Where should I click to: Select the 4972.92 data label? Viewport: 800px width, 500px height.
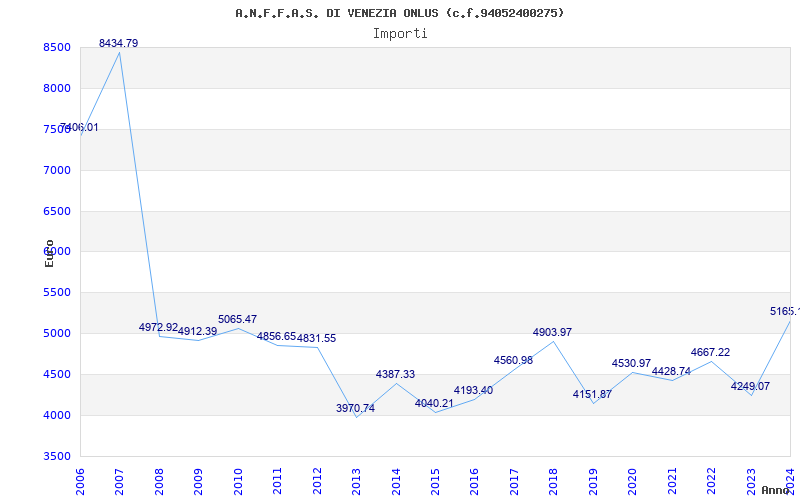click(158, 327)
